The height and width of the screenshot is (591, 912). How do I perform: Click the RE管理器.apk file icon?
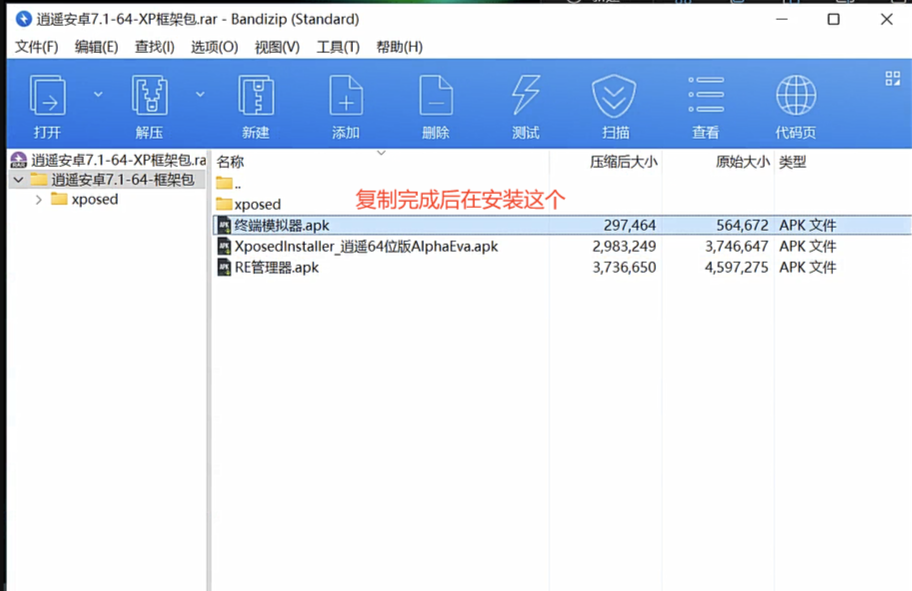point(224,267)
